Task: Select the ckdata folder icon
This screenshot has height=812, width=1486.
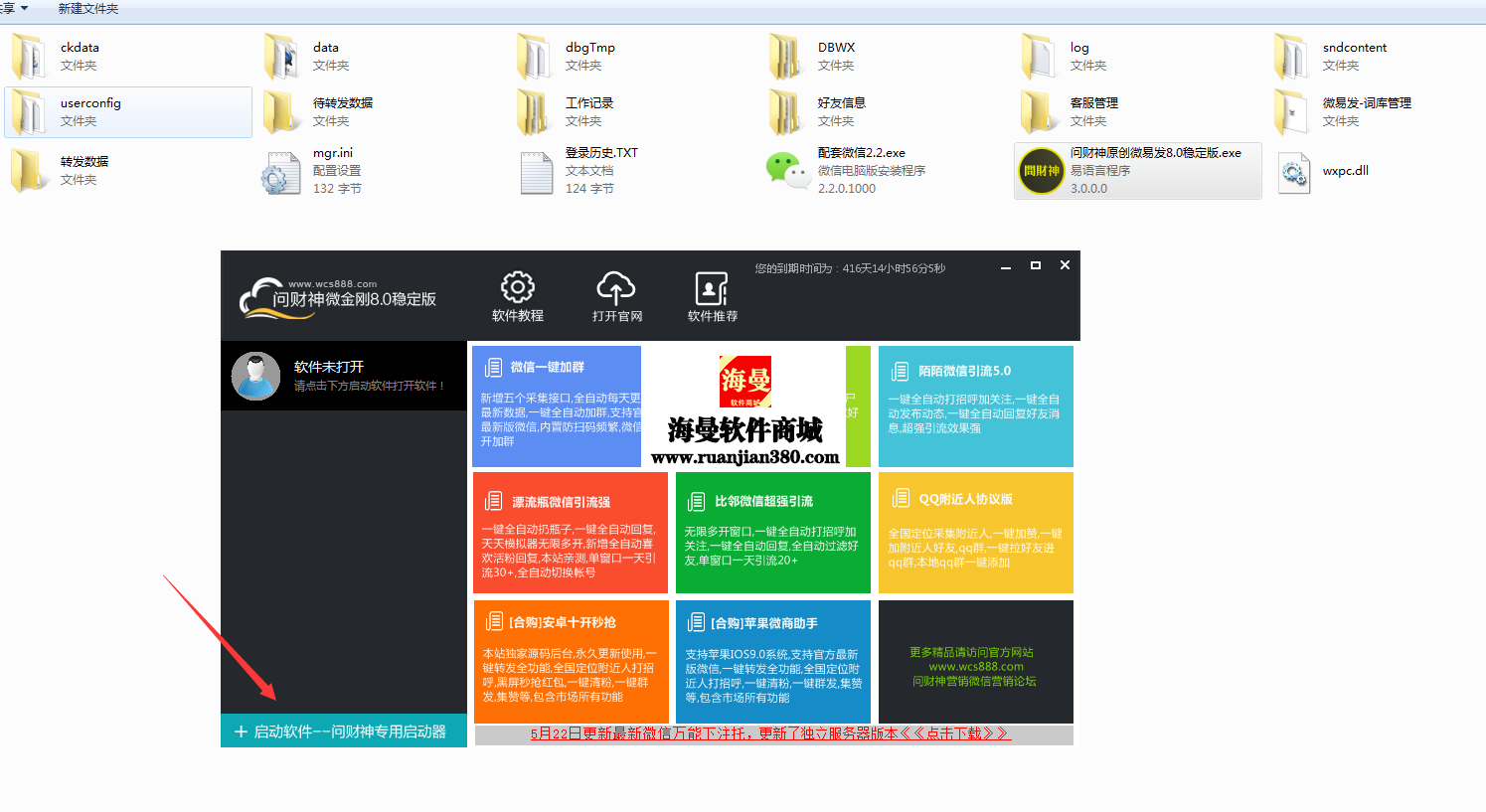Action: (x=29, y=56)
